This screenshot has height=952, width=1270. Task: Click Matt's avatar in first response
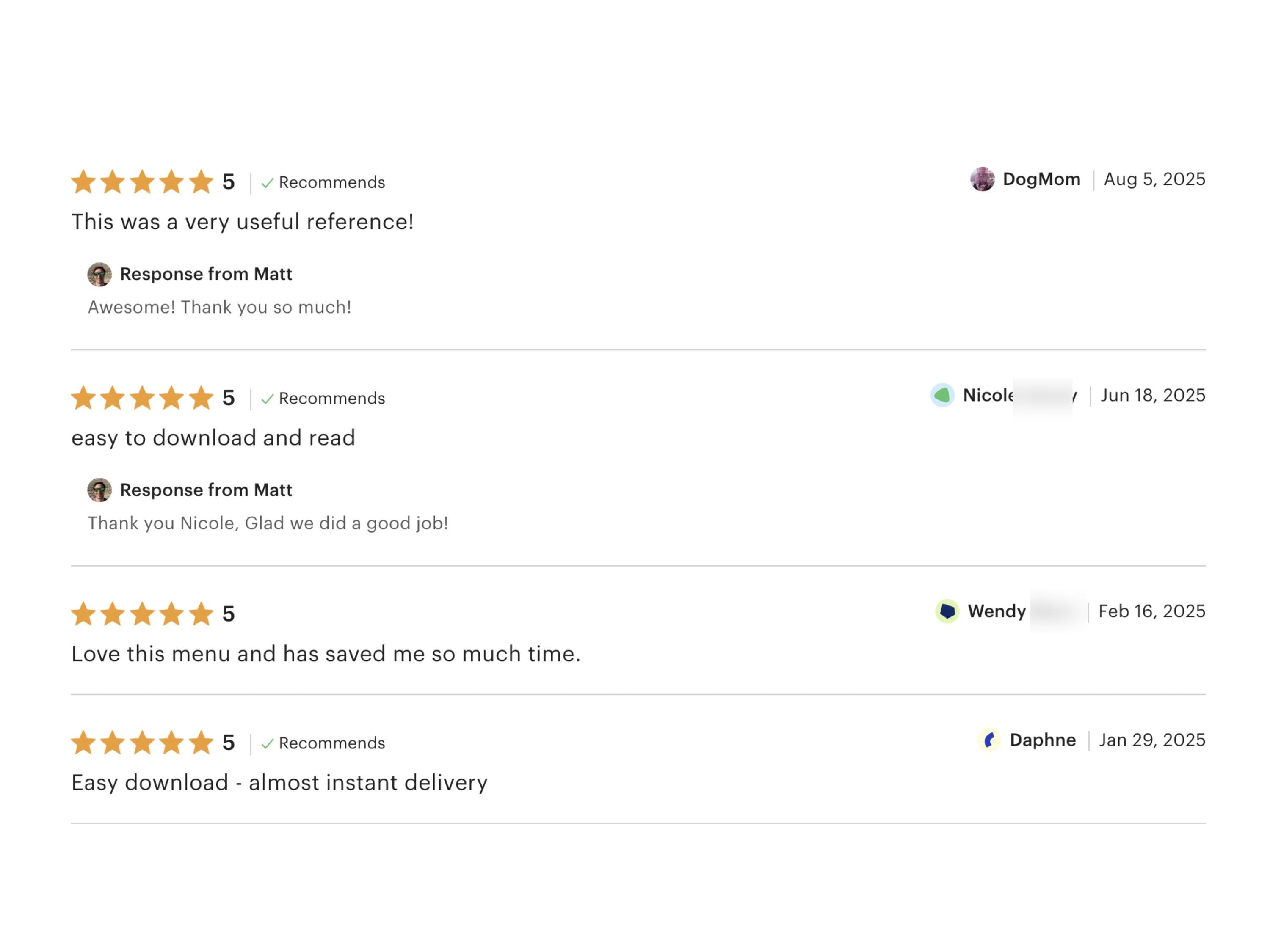(x=99, y=274)
